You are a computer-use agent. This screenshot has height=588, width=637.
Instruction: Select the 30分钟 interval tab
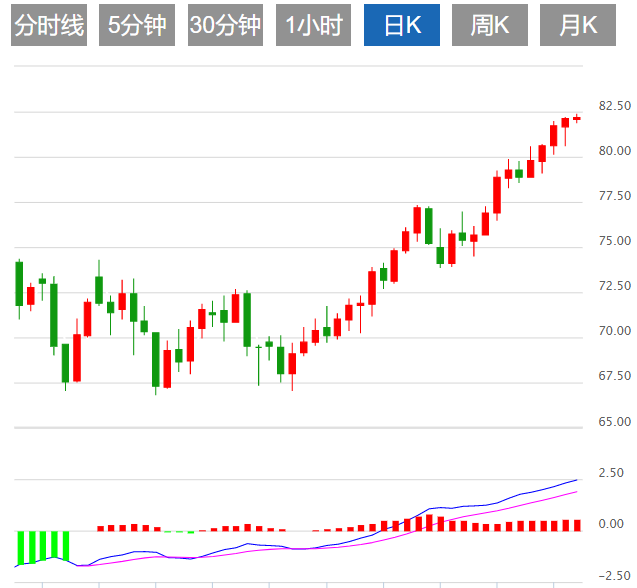point(225,25)
